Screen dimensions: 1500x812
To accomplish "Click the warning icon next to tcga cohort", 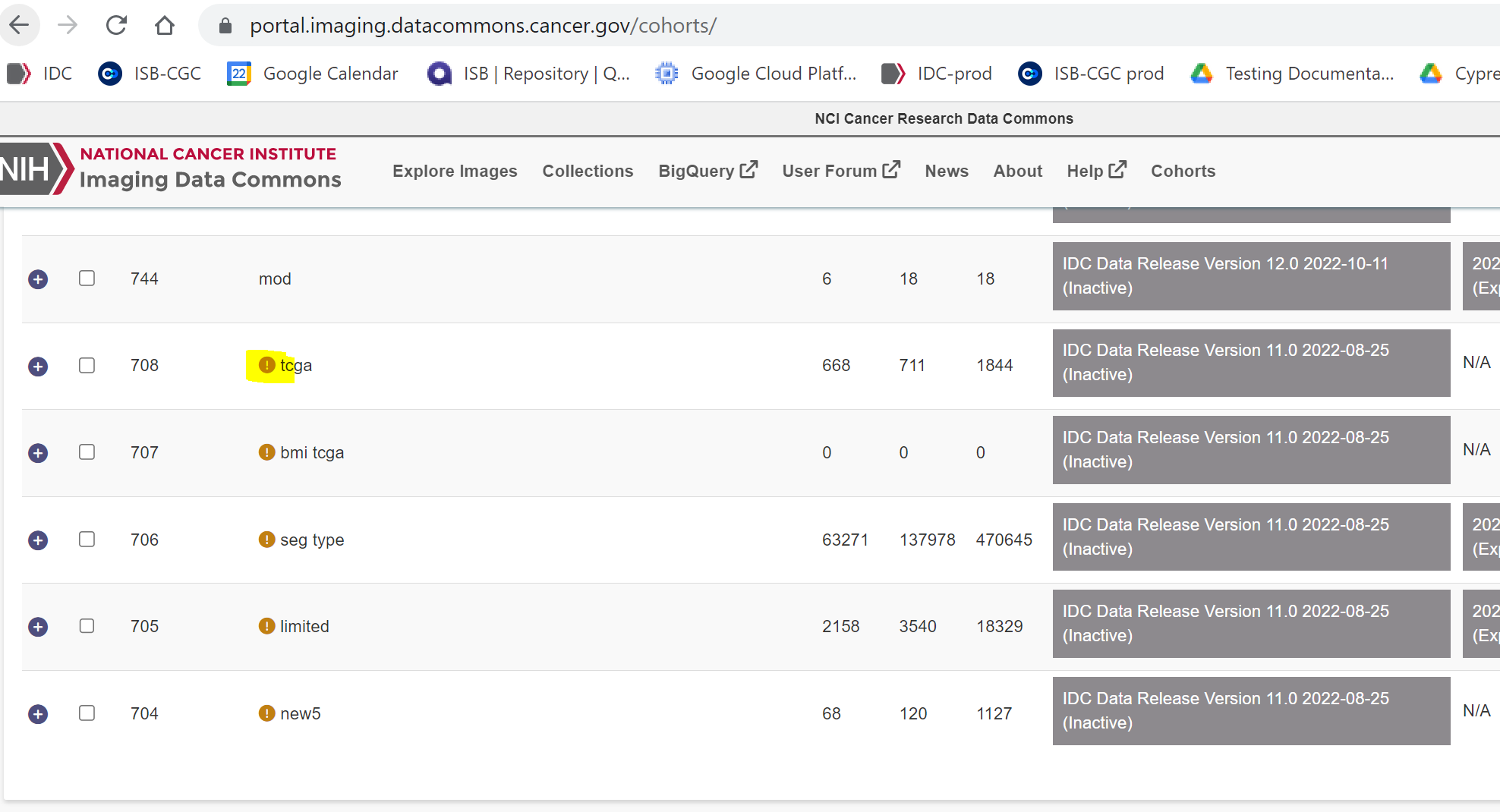I will pos(266,364).
